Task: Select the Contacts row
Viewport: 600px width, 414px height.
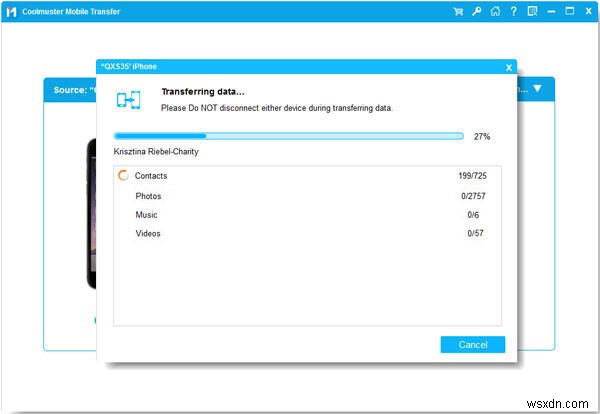Action: pos(307,176)
